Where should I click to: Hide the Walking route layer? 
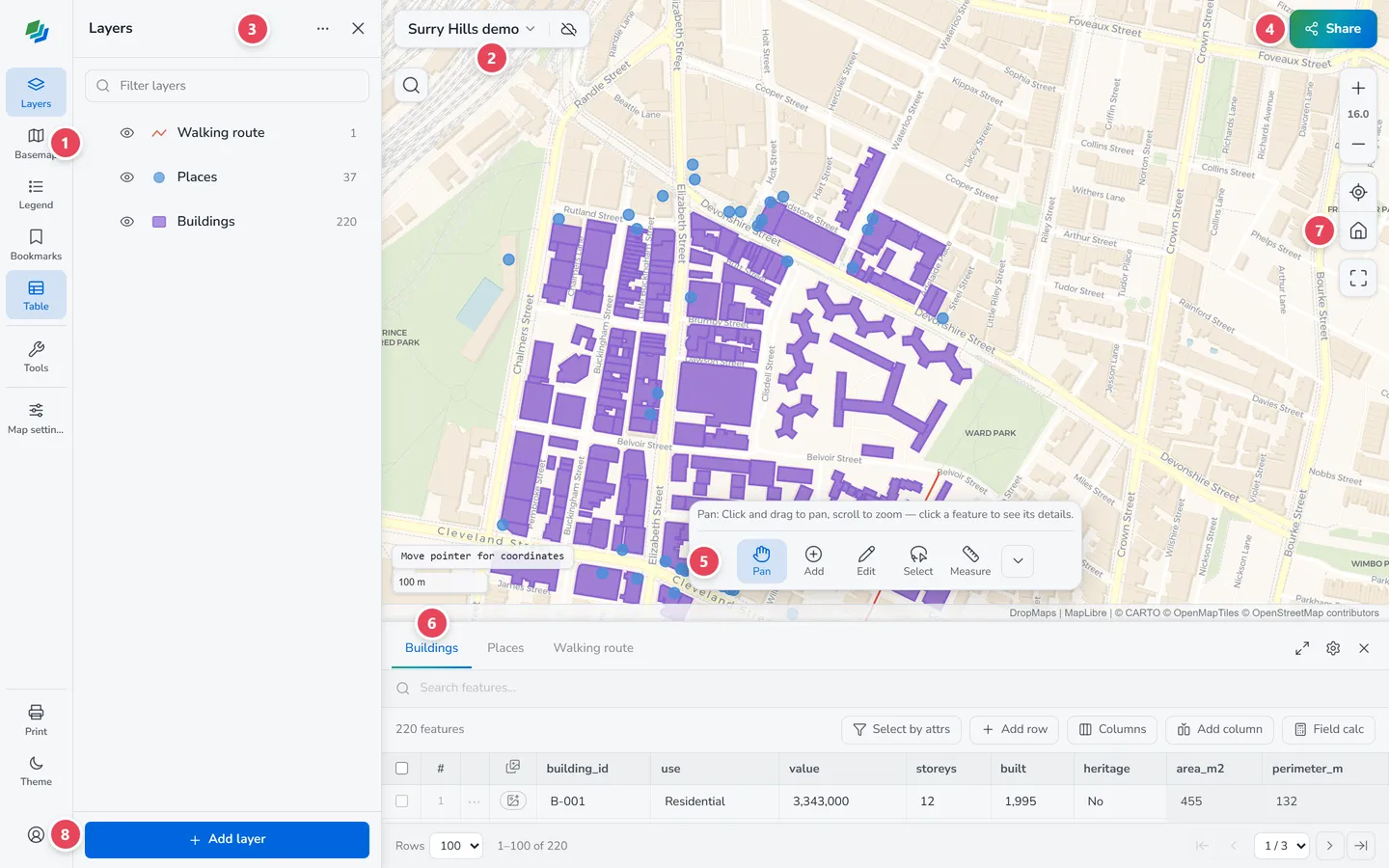point(126,133)
